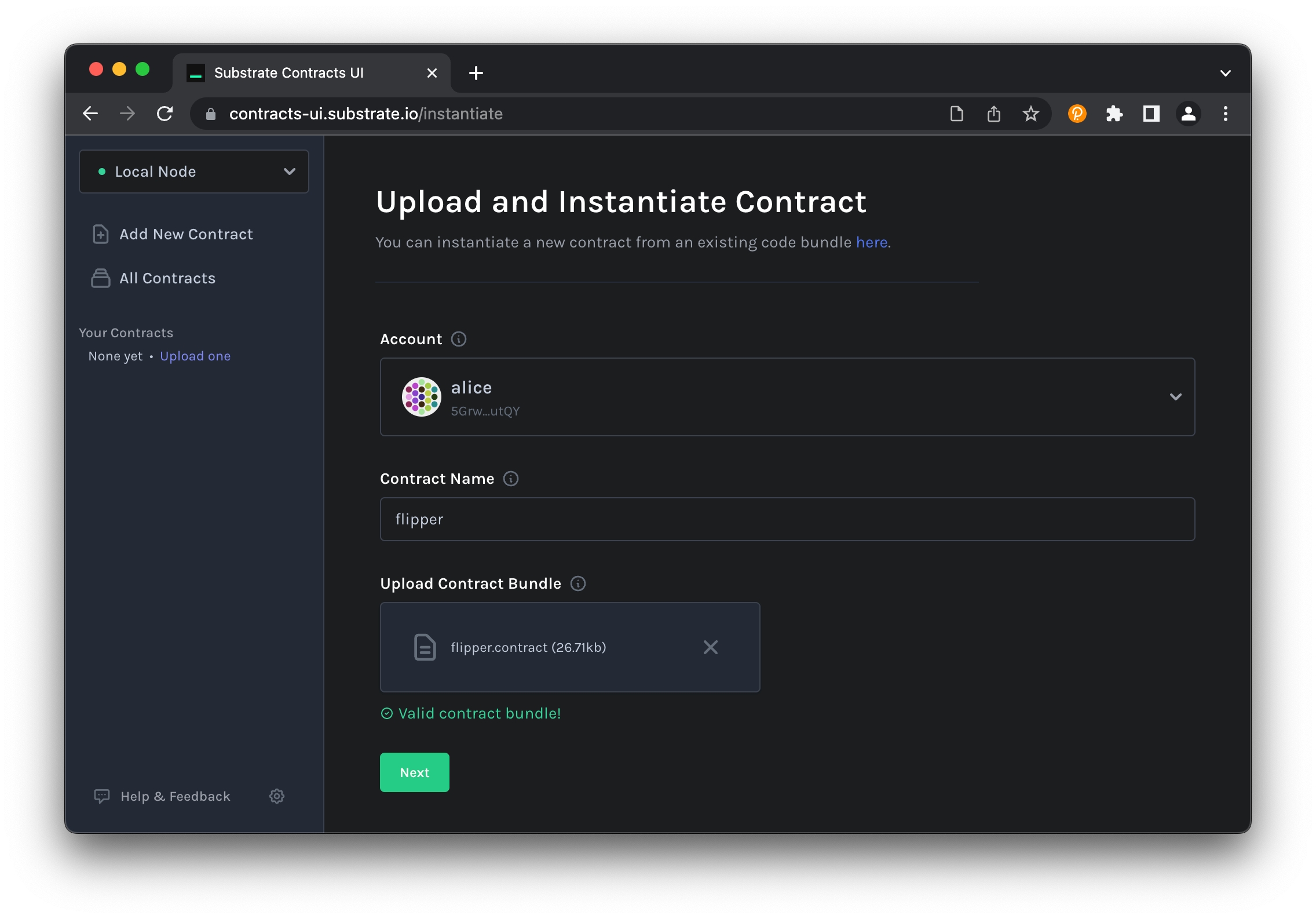Click the Contract Name info icon
The width and height of the screenshot is (1316, 919).
point(511,479)
